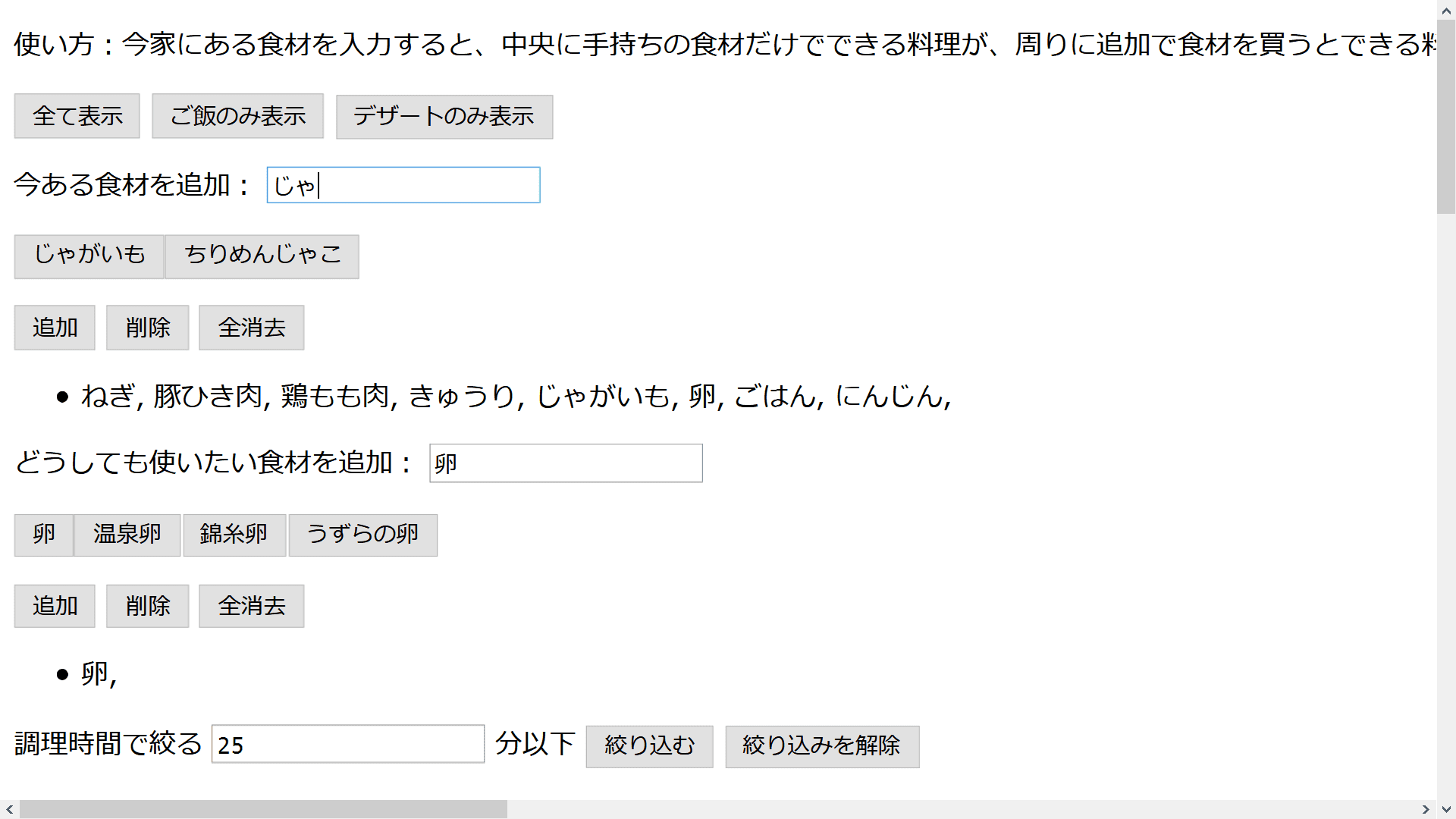Select the 卵 suggestion button
The image size is (1456, 819).
pos(44,535)
